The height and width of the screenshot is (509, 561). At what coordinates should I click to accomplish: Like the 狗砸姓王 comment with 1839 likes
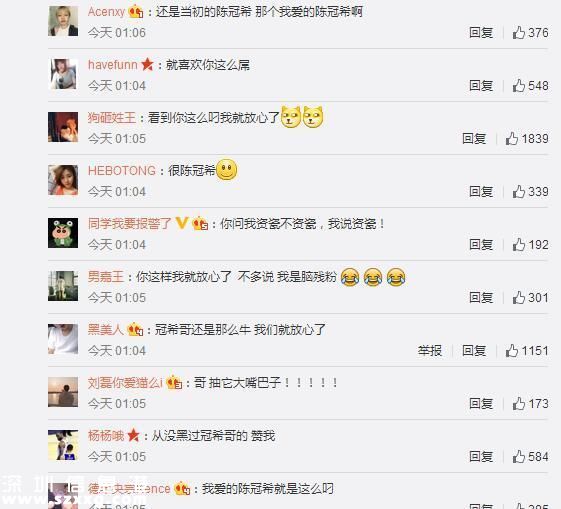click(512, 138)
